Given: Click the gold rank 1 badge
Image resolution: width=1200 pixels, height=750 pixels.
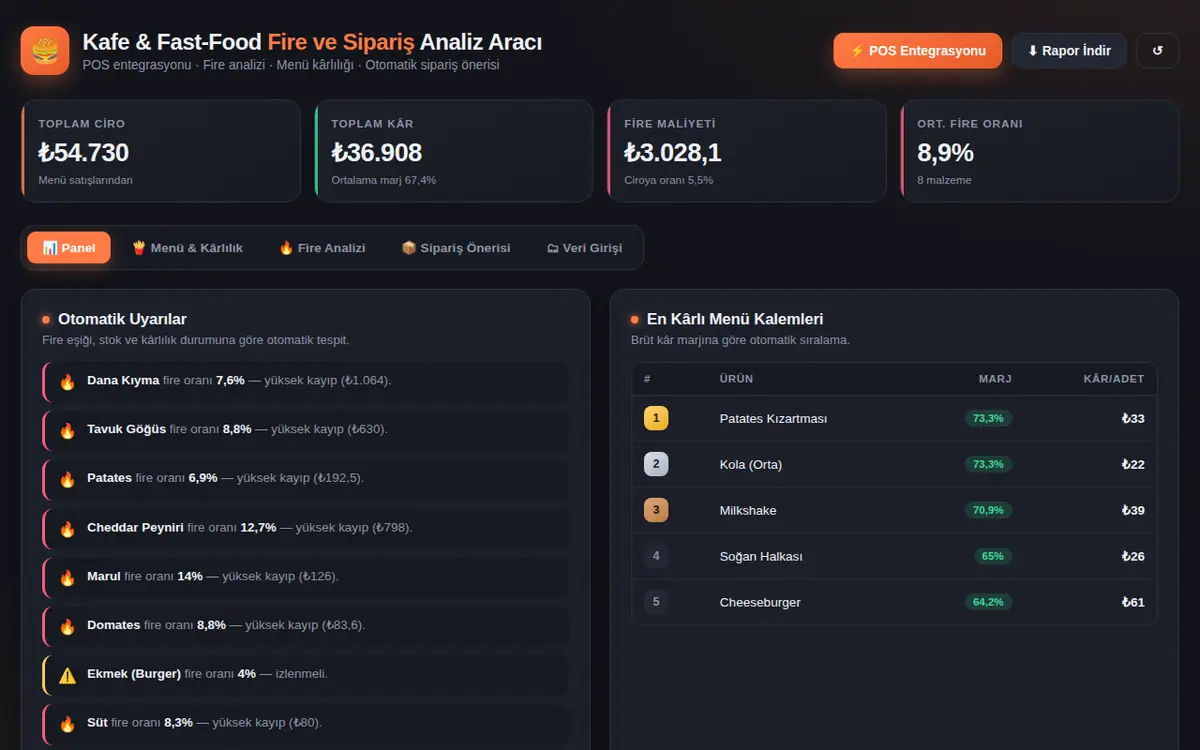Looking at the screenshot, I should (656, 418).
